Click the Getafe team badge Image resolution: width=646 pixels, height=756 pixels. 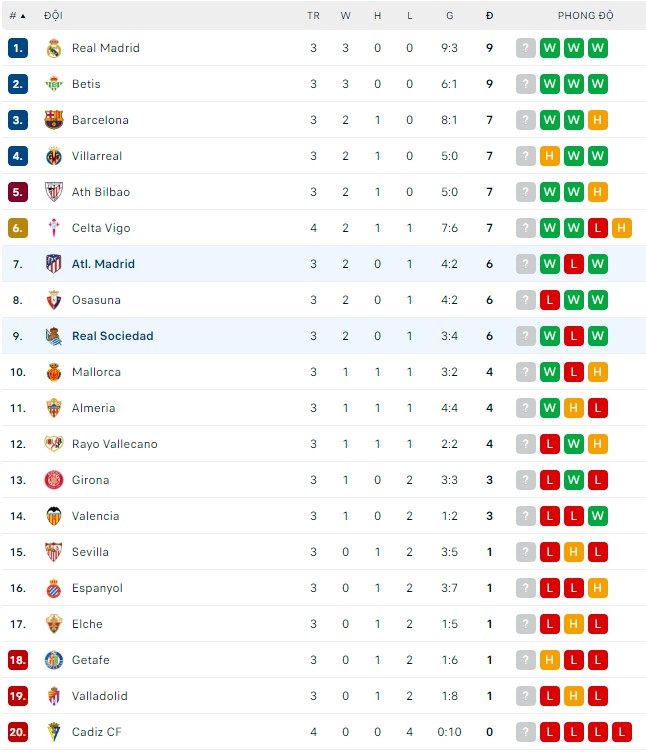[54, 660]
